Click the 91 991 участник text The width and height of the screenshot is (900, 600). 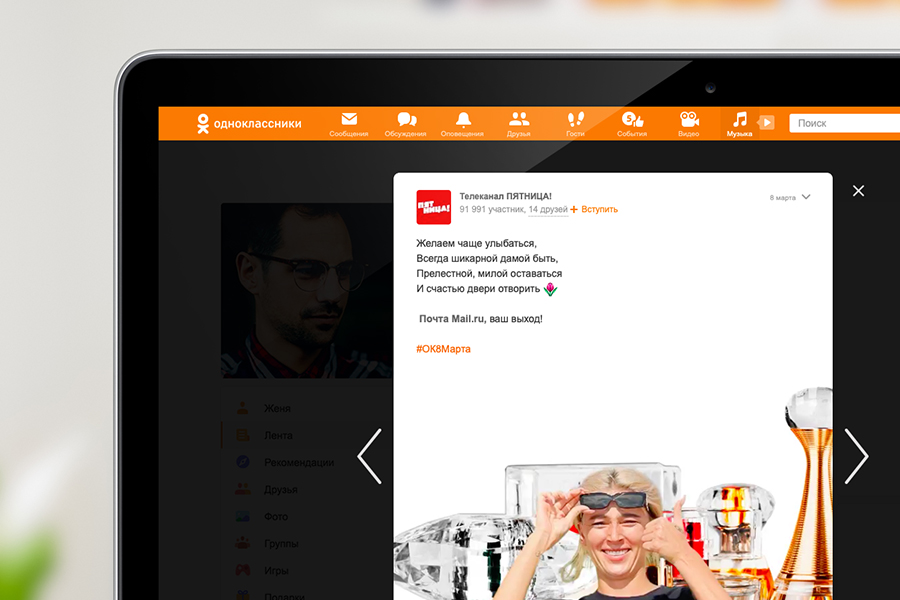coord(492,210)
